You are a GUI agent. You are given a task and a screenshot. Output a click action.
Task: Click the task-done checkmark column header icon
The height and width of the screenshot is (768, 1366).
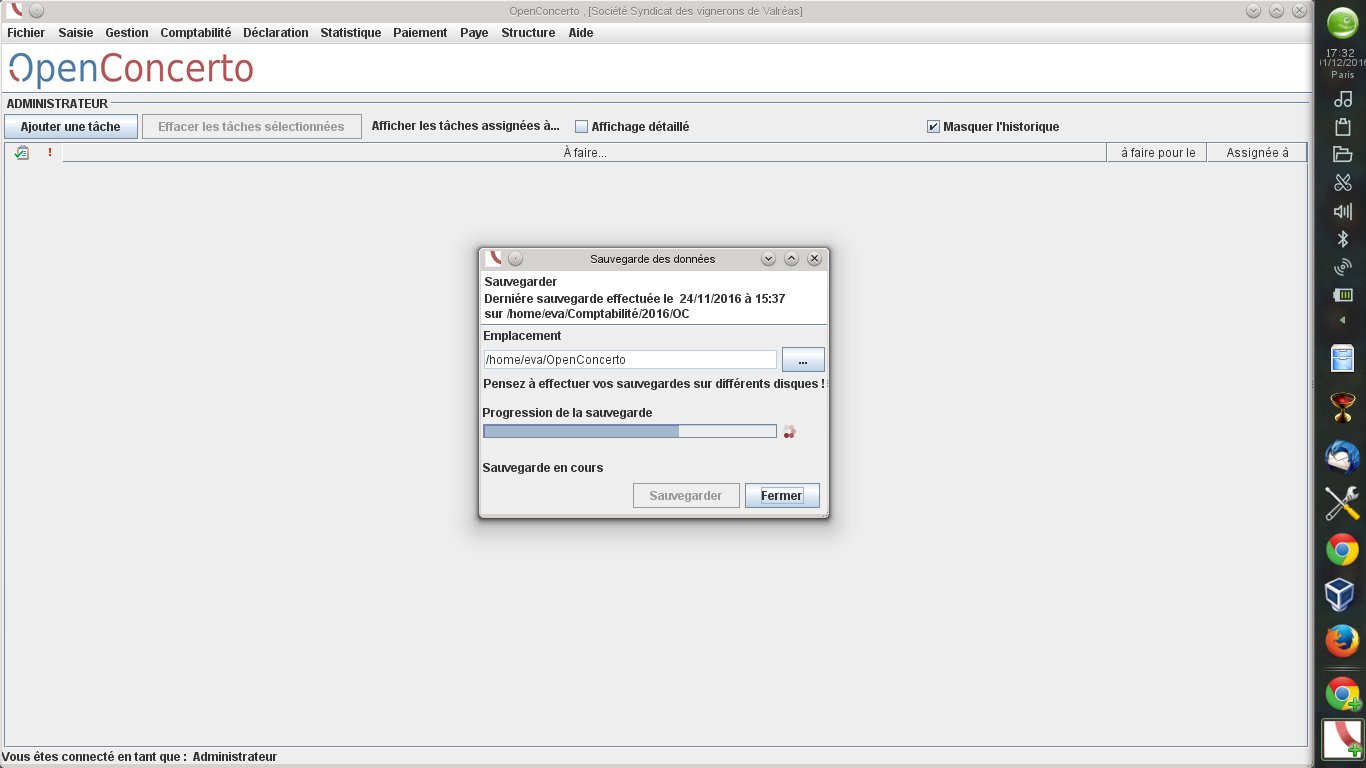tap(22, 153)
